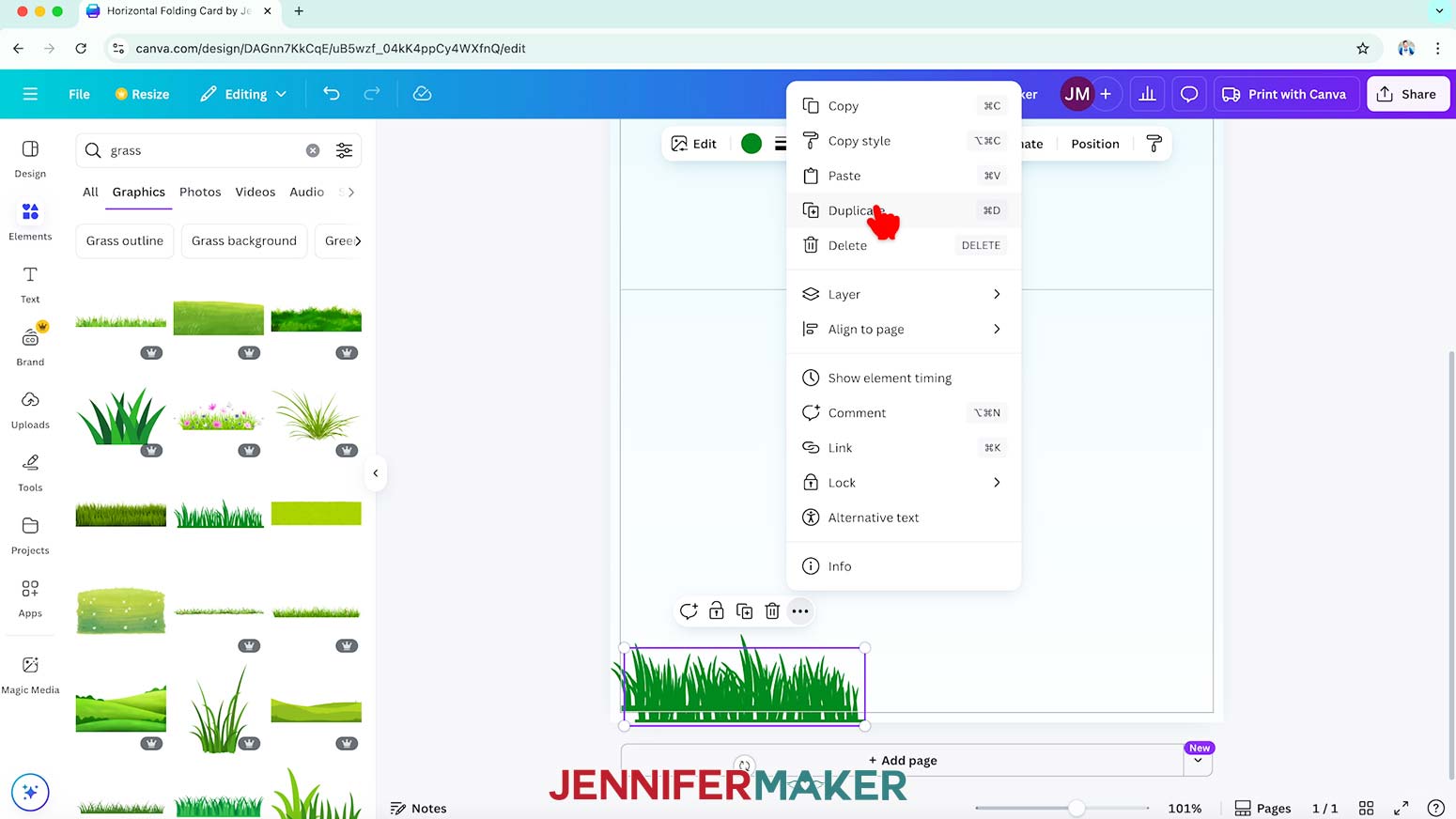Select Paste in context menu
Screen dimensions: 1456x819
pyautogui.click(x=904, y=176)
